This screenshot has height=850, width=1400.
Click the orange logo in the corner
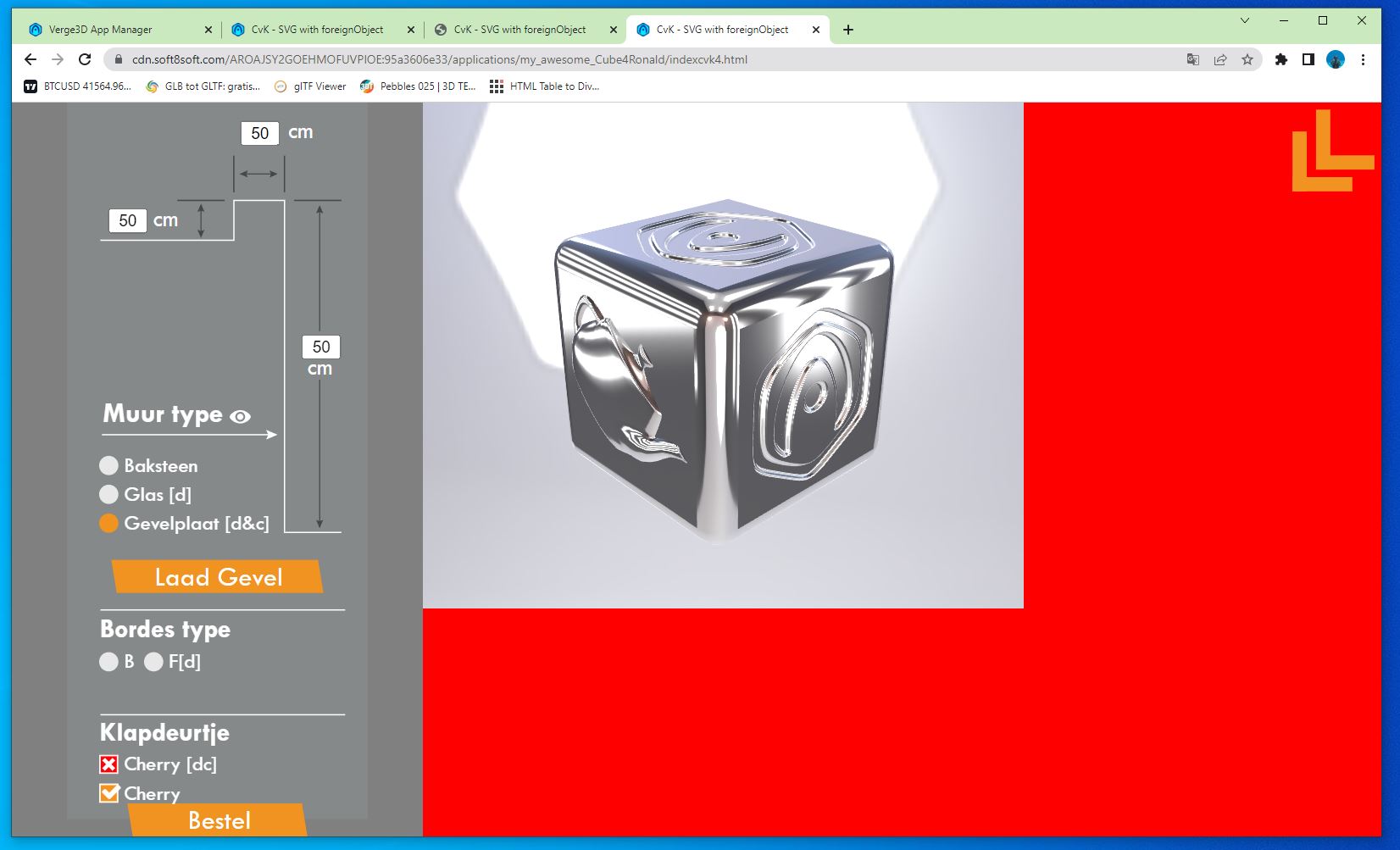click(x=1332, y=150)
